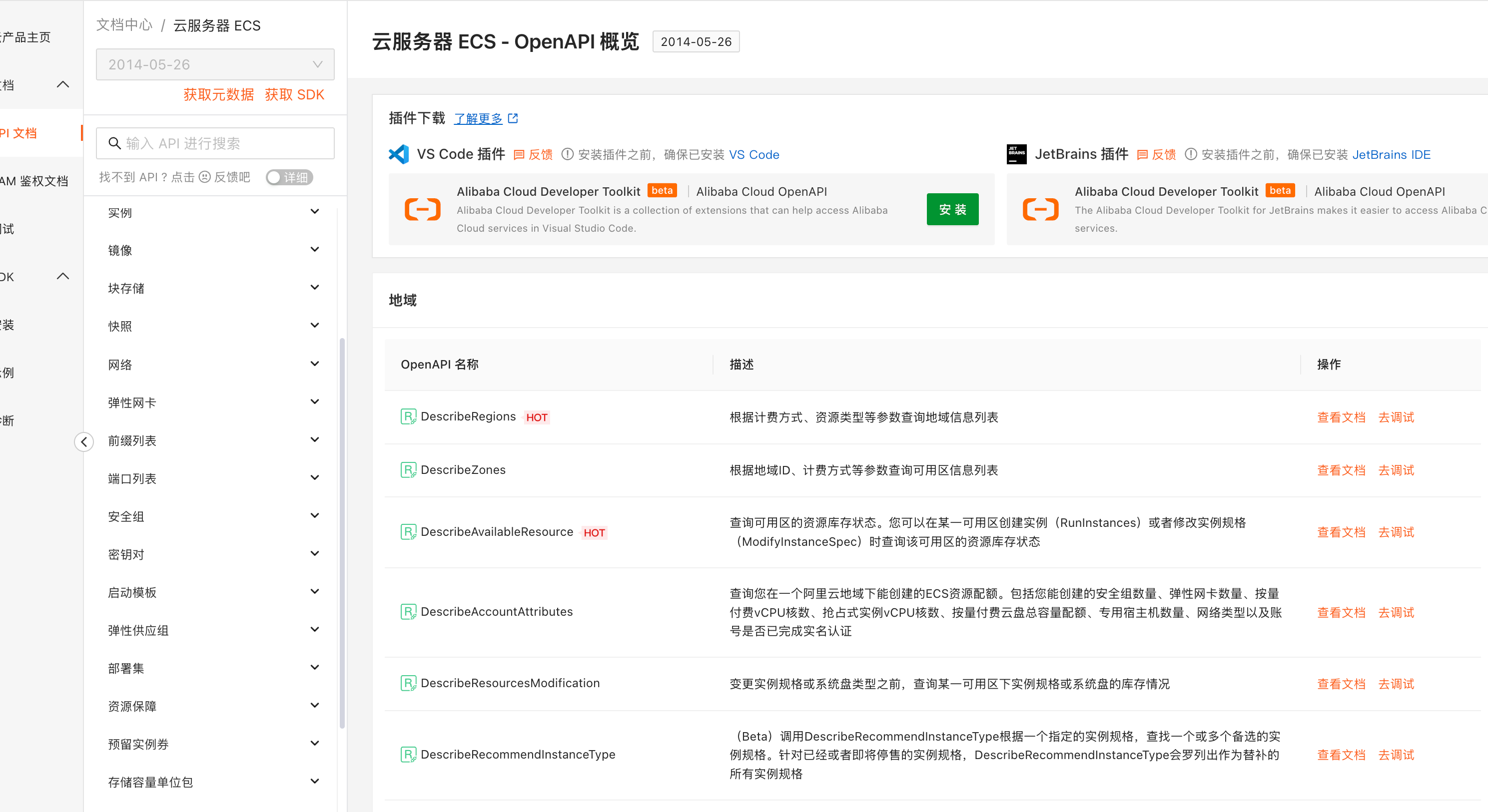Click the feedback icon next to VS Code 插件
Screen dimensions: 1488x812
pyautogui.click(x=519, y=155)
